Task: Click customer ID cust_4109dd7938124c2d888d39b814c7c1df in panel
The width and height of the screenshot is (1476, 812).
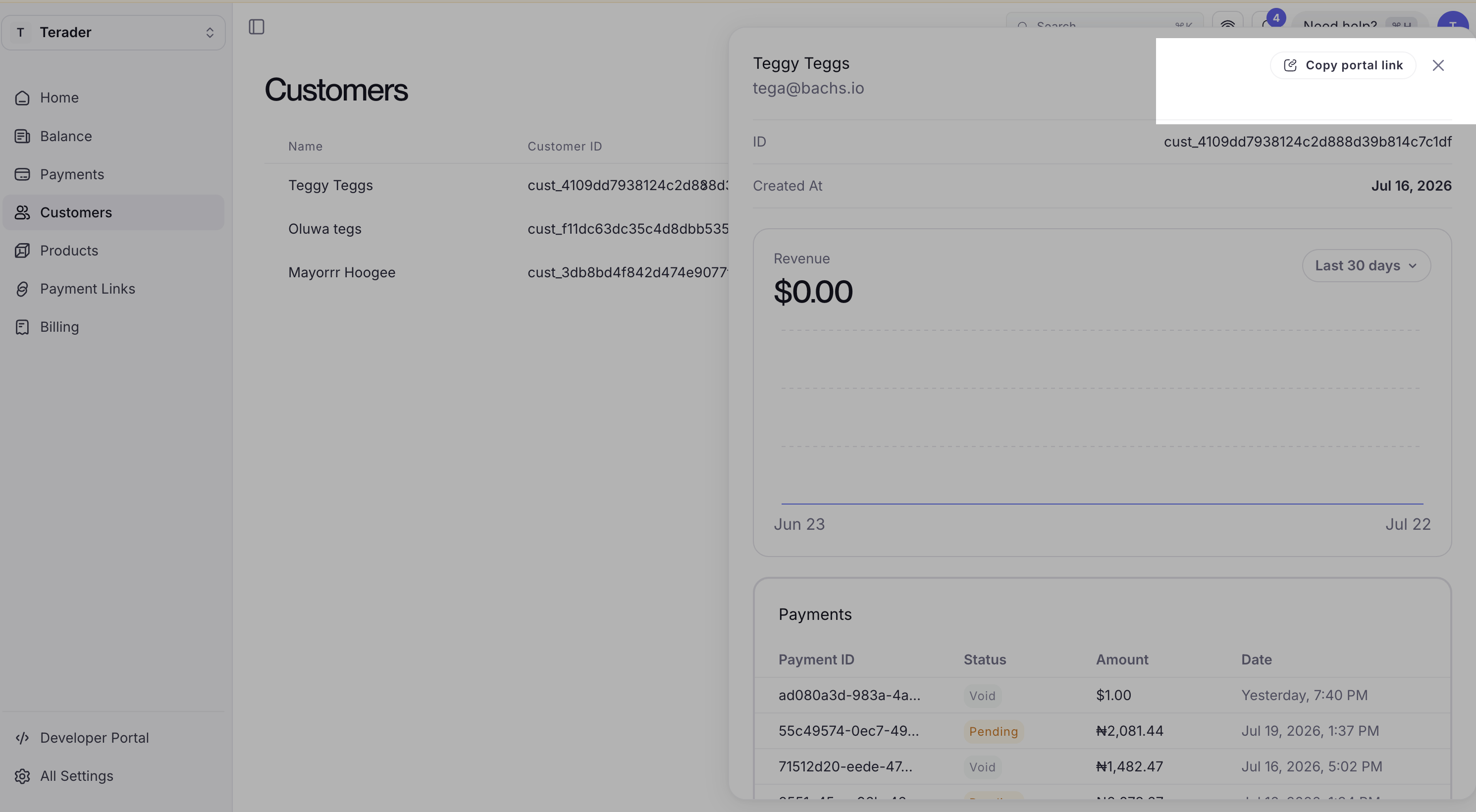Action: [x=1308, y=142]
